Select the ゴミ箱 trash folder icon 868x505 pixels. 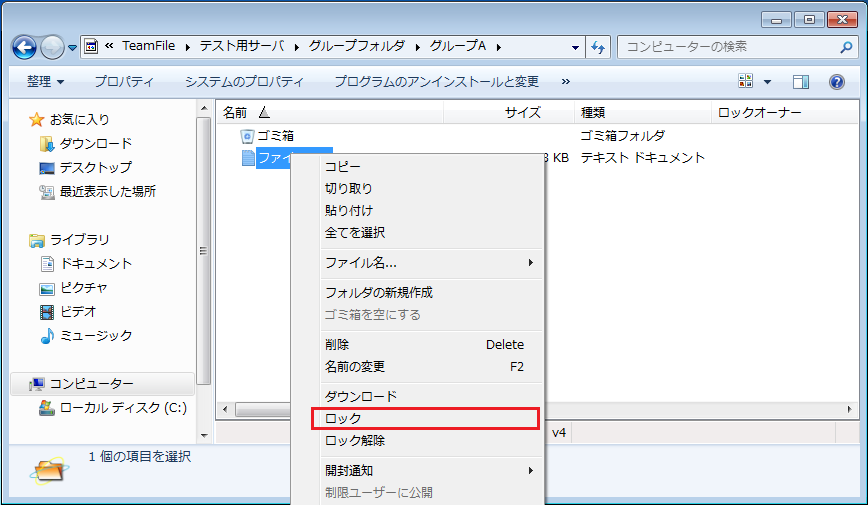click(x=248, y=135)
